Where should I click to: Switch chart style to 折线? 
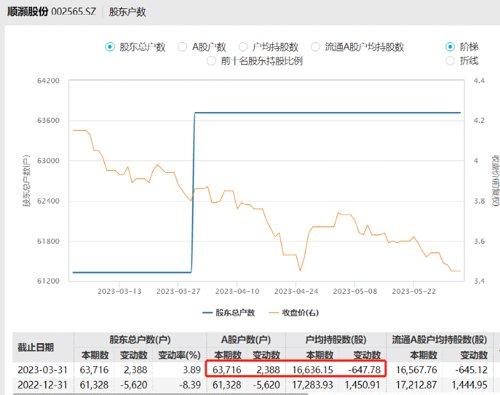pos(462,61)
